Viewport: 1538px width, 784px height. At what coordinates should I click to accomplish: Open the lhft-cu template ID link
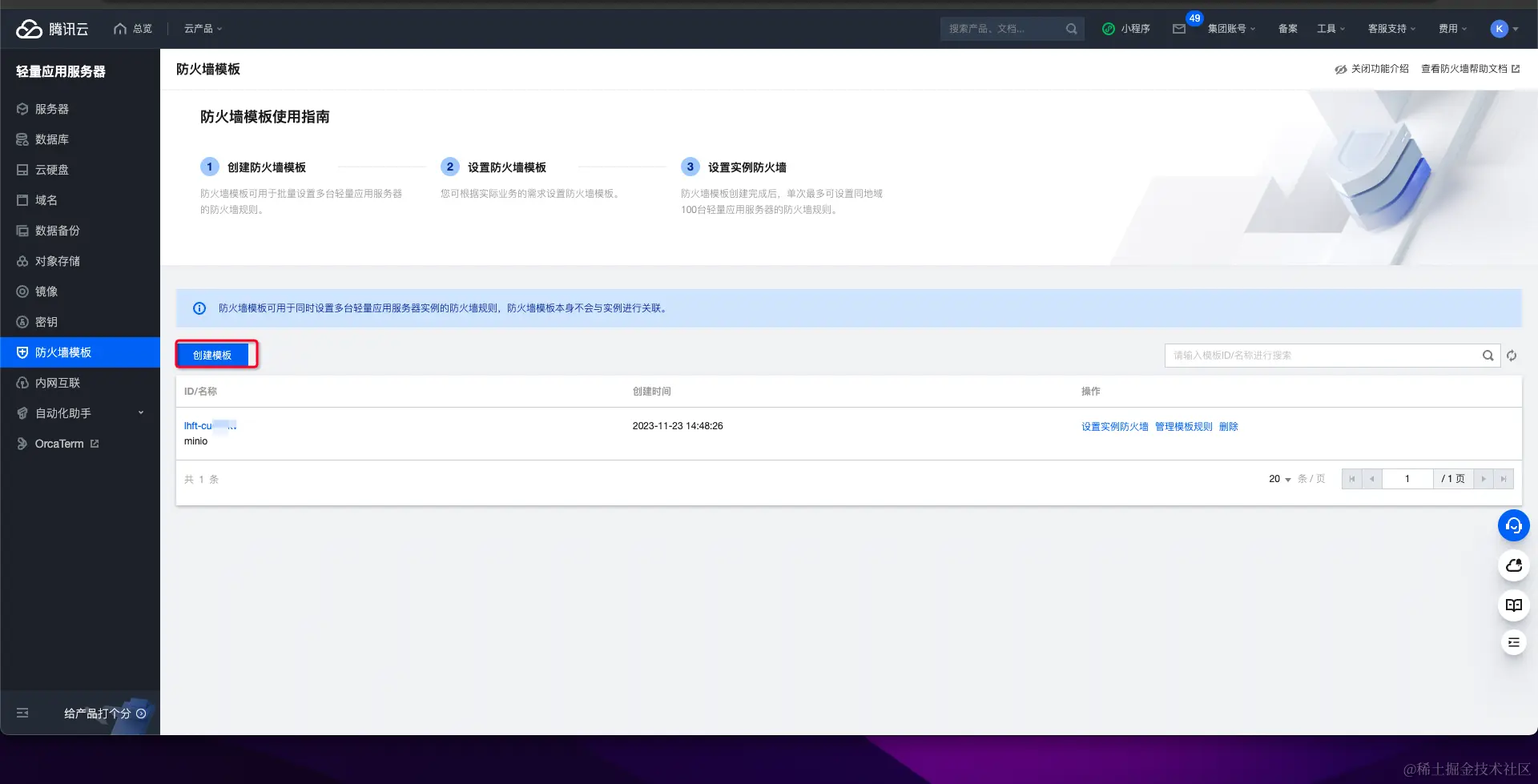point(210,426)
